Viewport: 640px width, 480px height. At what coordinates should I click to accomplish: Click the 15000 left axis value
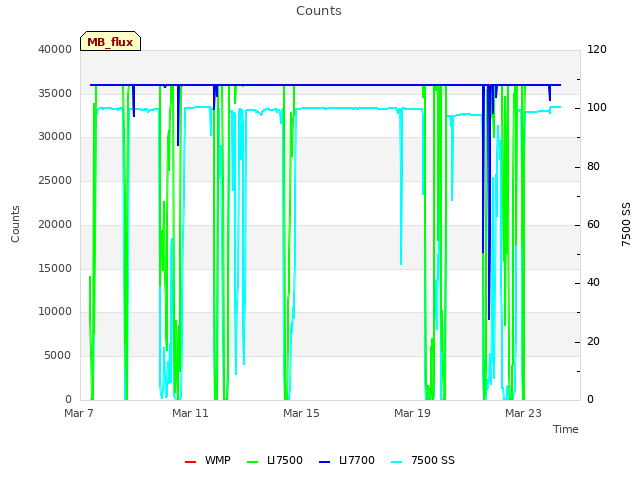(x=55, y=269)
